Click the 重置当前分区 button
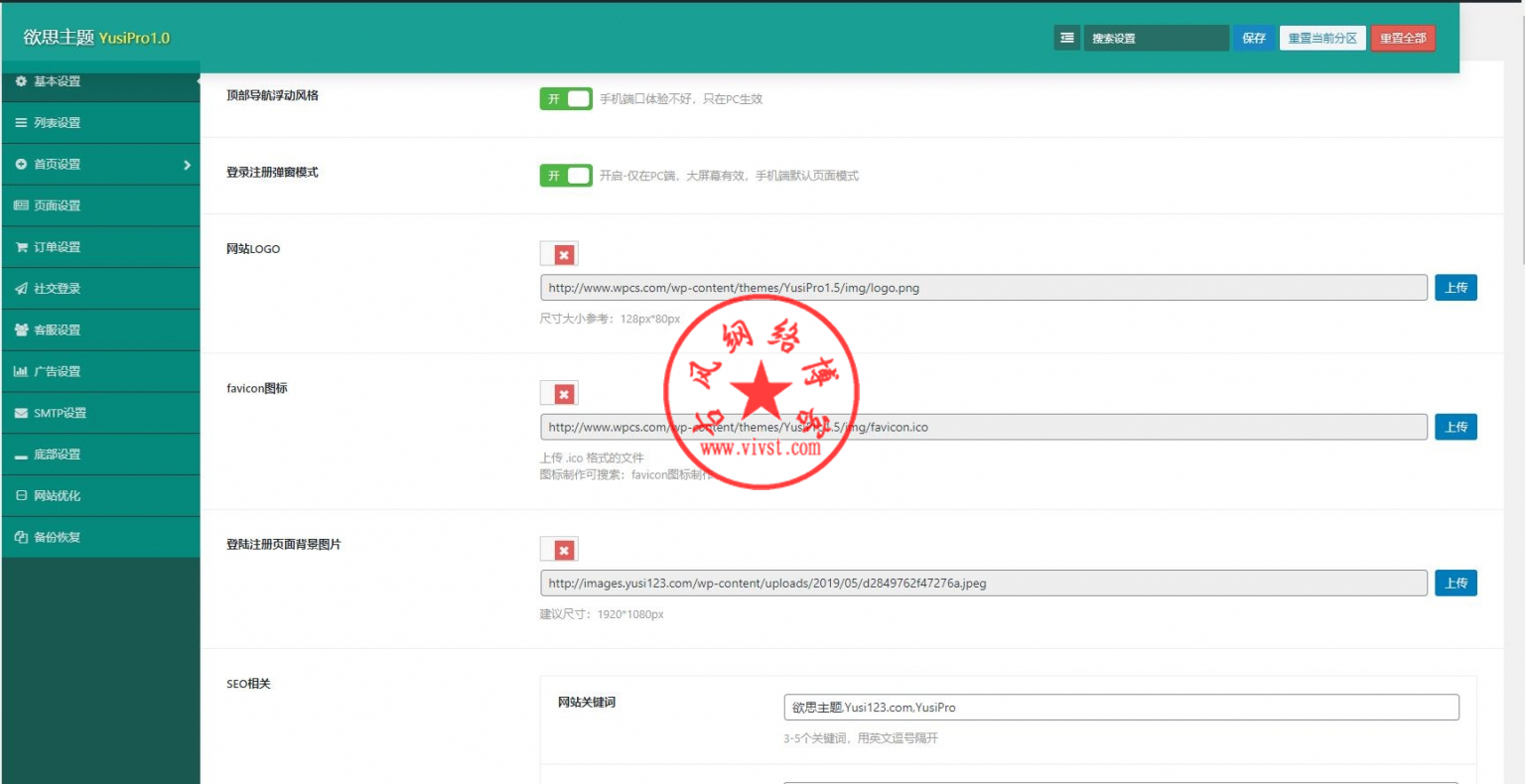The image size is (1525, 784). pyautogui.click(x=1322, y=38)
